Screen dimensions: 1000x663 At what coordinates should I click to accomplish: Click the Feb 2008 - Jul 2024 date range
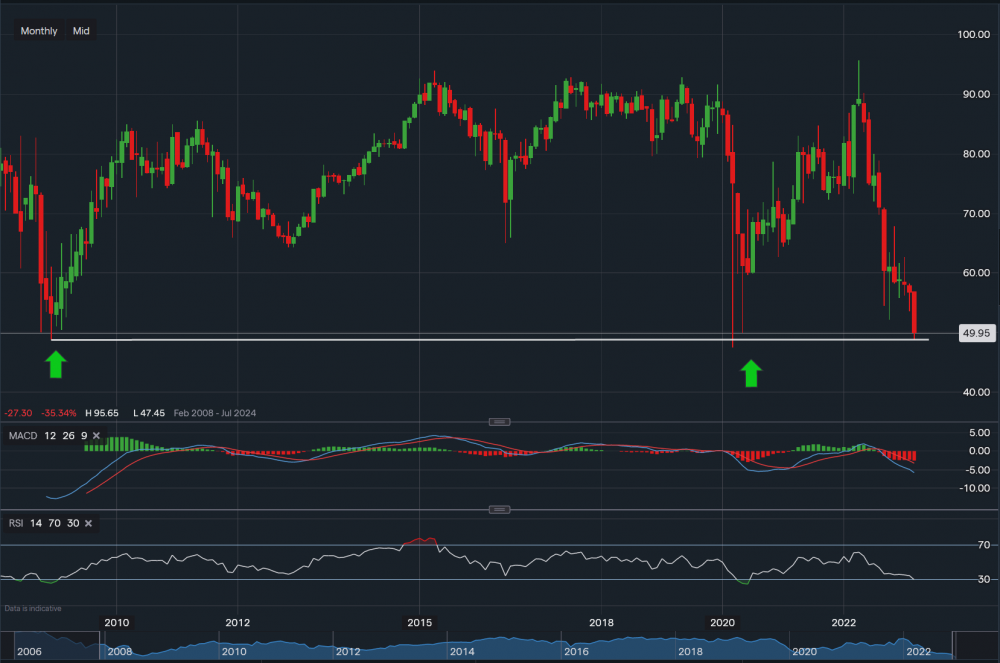coord(215,412)
